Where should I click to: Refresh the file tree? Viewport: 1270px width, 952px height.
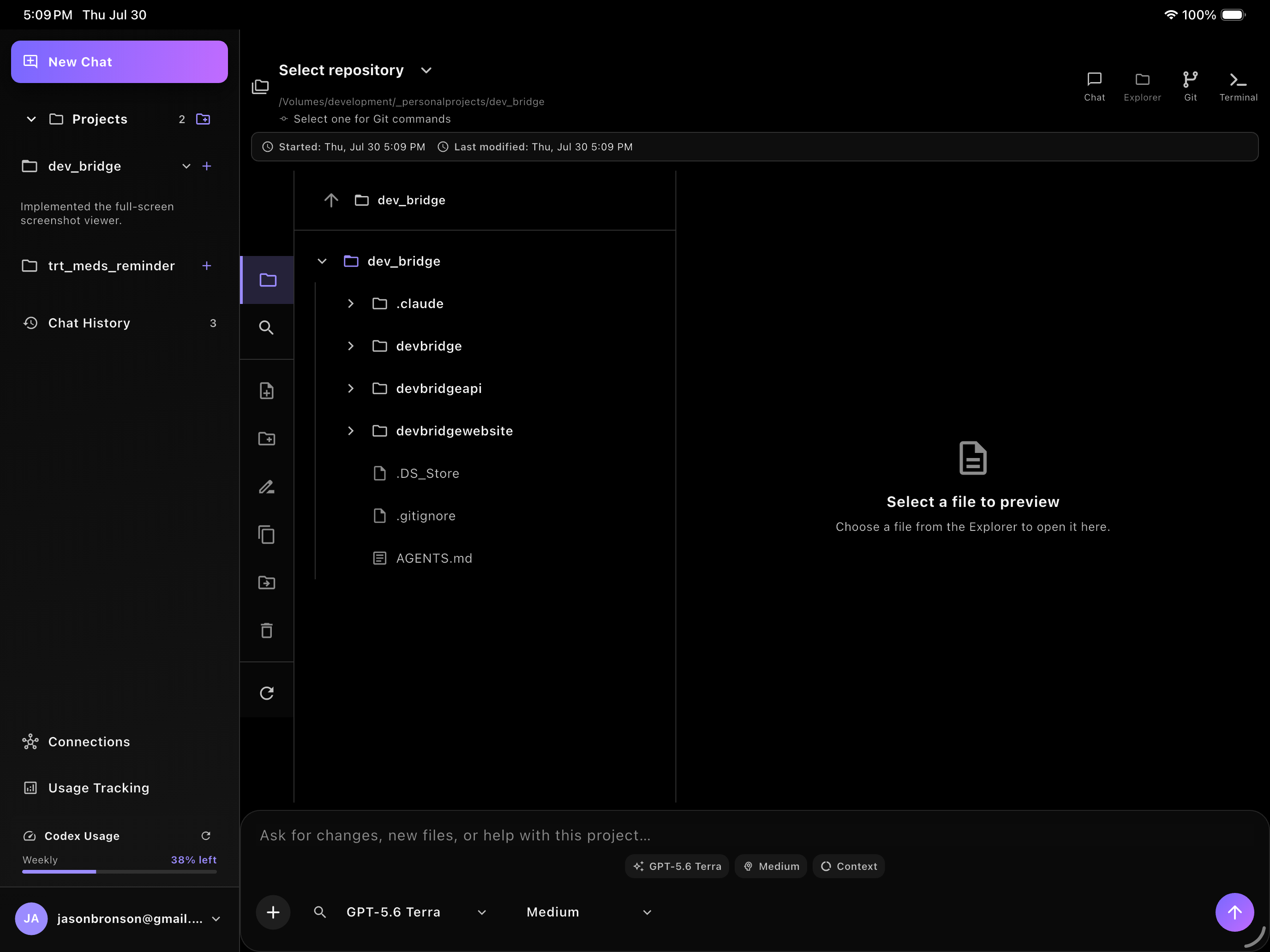click(266, 693)
